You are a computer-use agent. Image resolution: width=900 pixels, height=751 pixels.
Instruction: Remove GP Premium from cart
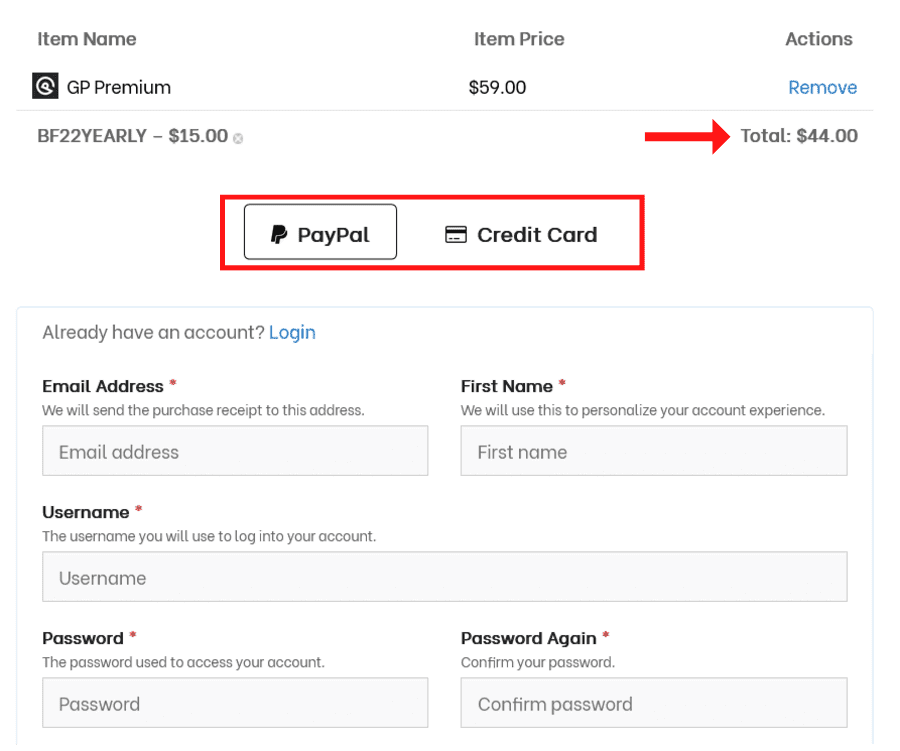coord(822,87)
